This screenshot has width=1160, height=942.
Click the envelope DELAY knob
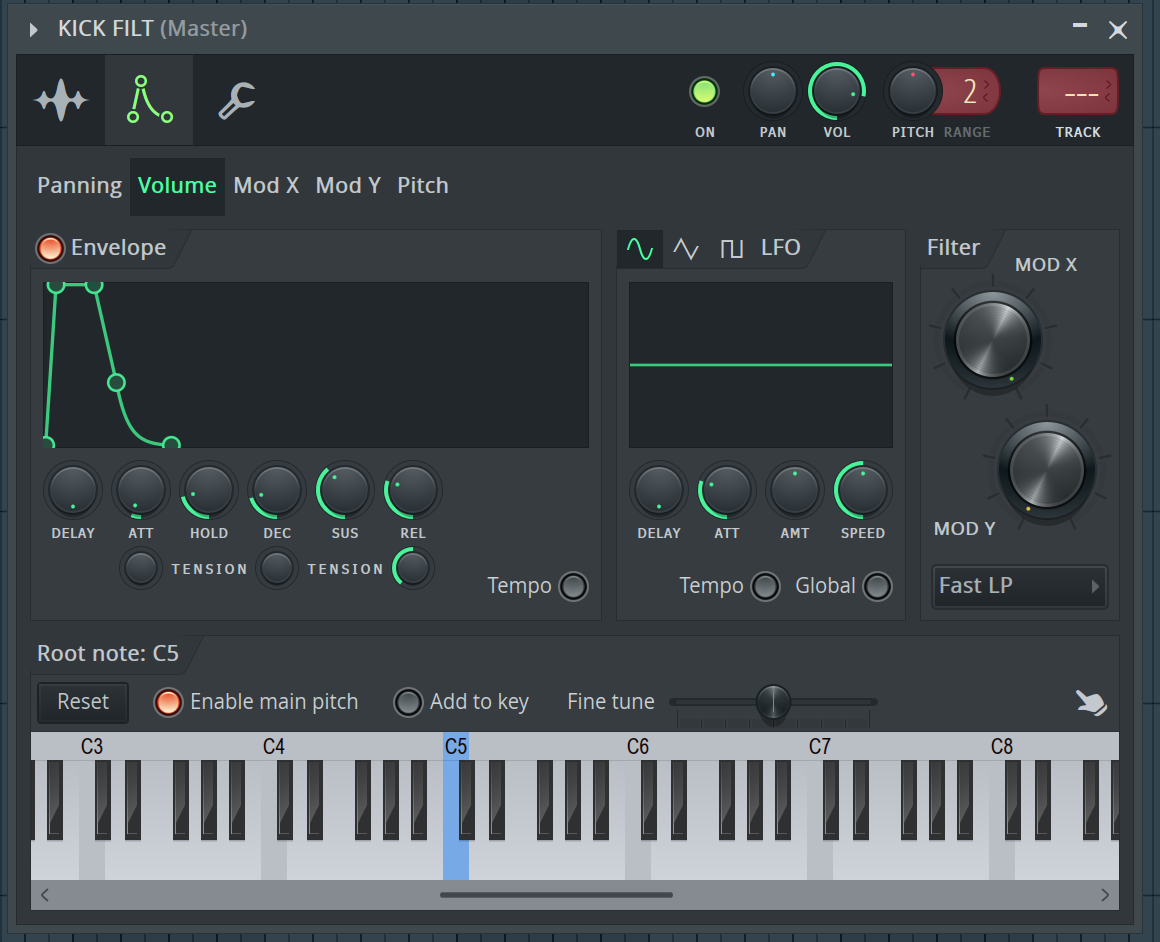click(x=72, y=490)
